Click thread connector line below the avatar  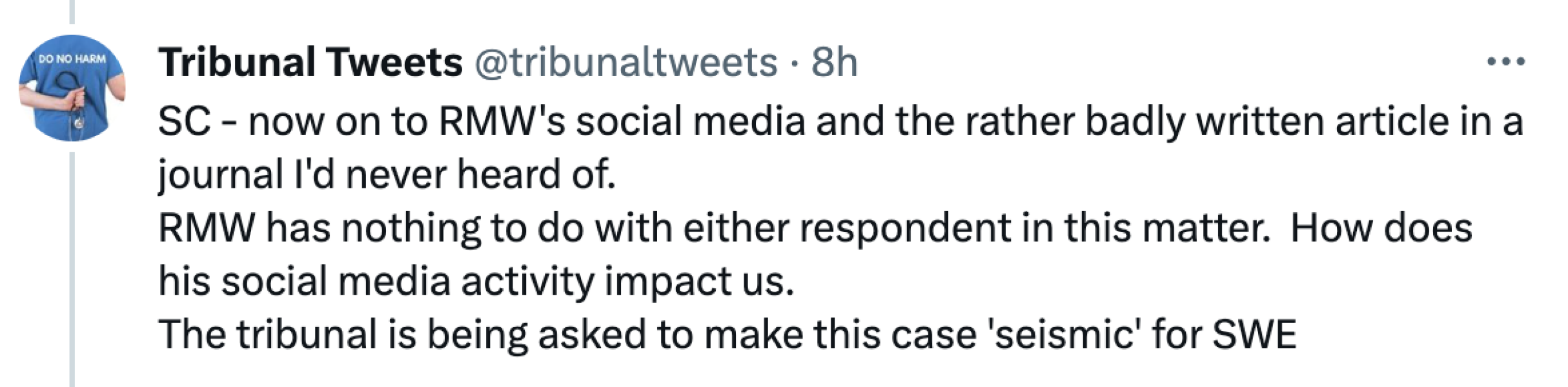[72, 271]
